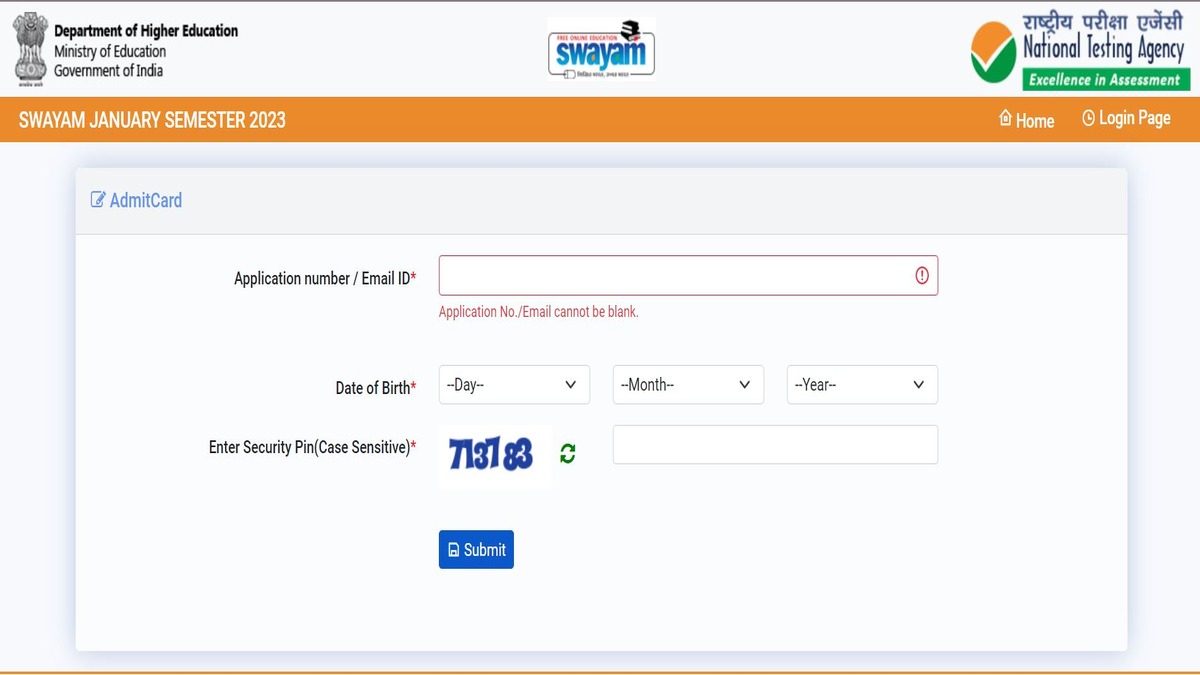Click the Submit button
The width and height of the screenshot is (1200, 675).
[x=476, y=549]
